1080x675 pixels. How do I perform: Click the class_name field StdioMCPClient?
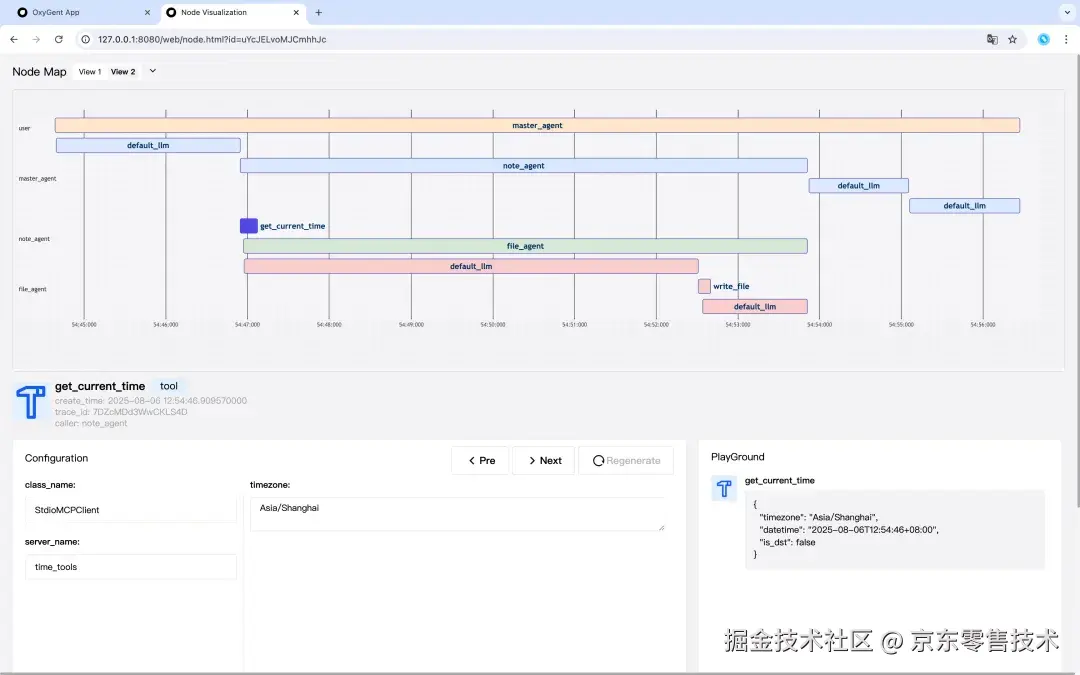pos(131,510)
